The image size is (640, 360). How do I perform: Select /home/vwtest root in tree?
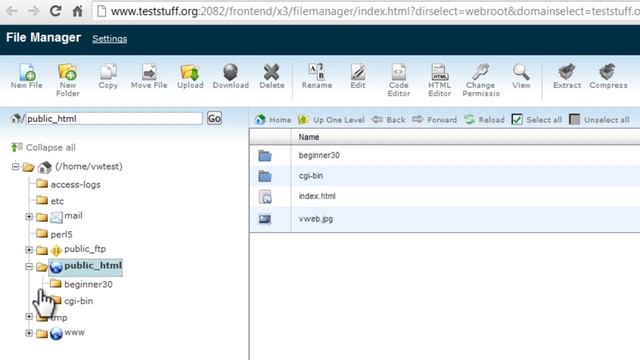(x=89, y=167)
